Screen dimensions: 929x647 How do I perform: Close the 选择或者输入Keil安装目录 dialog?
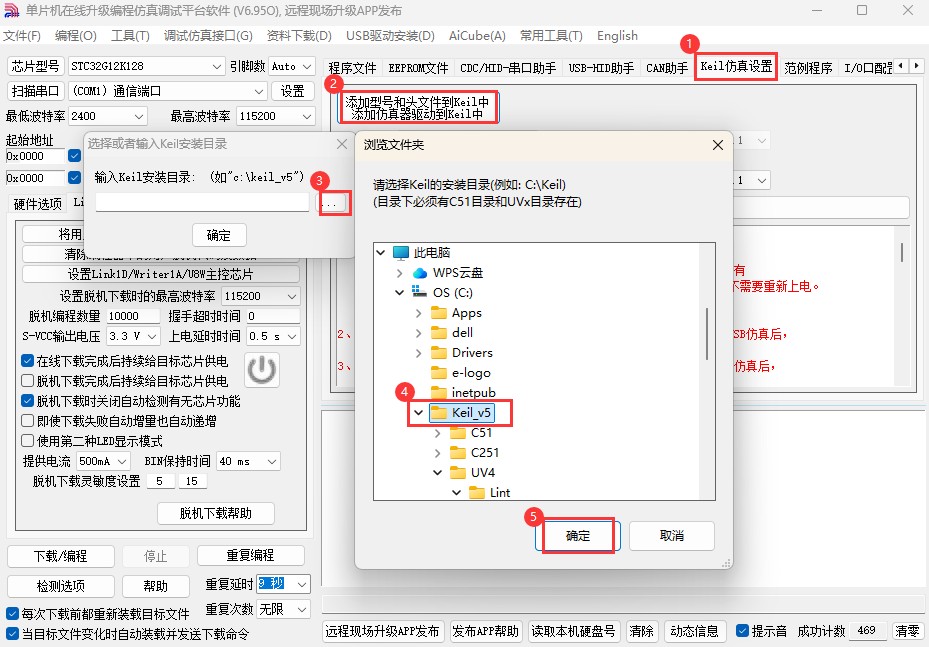[342, 144]
